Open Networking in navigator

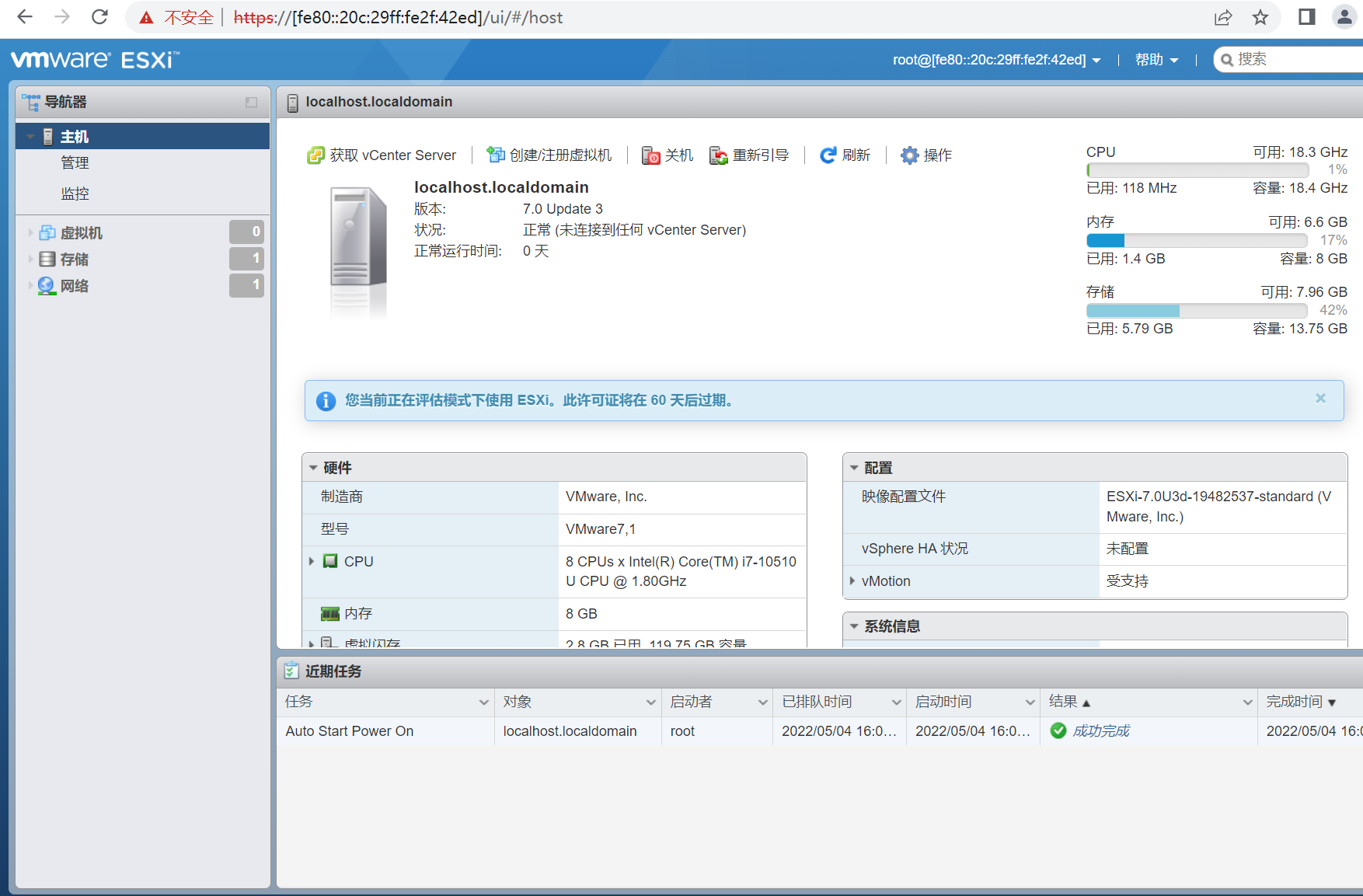[x=75, y=286]
